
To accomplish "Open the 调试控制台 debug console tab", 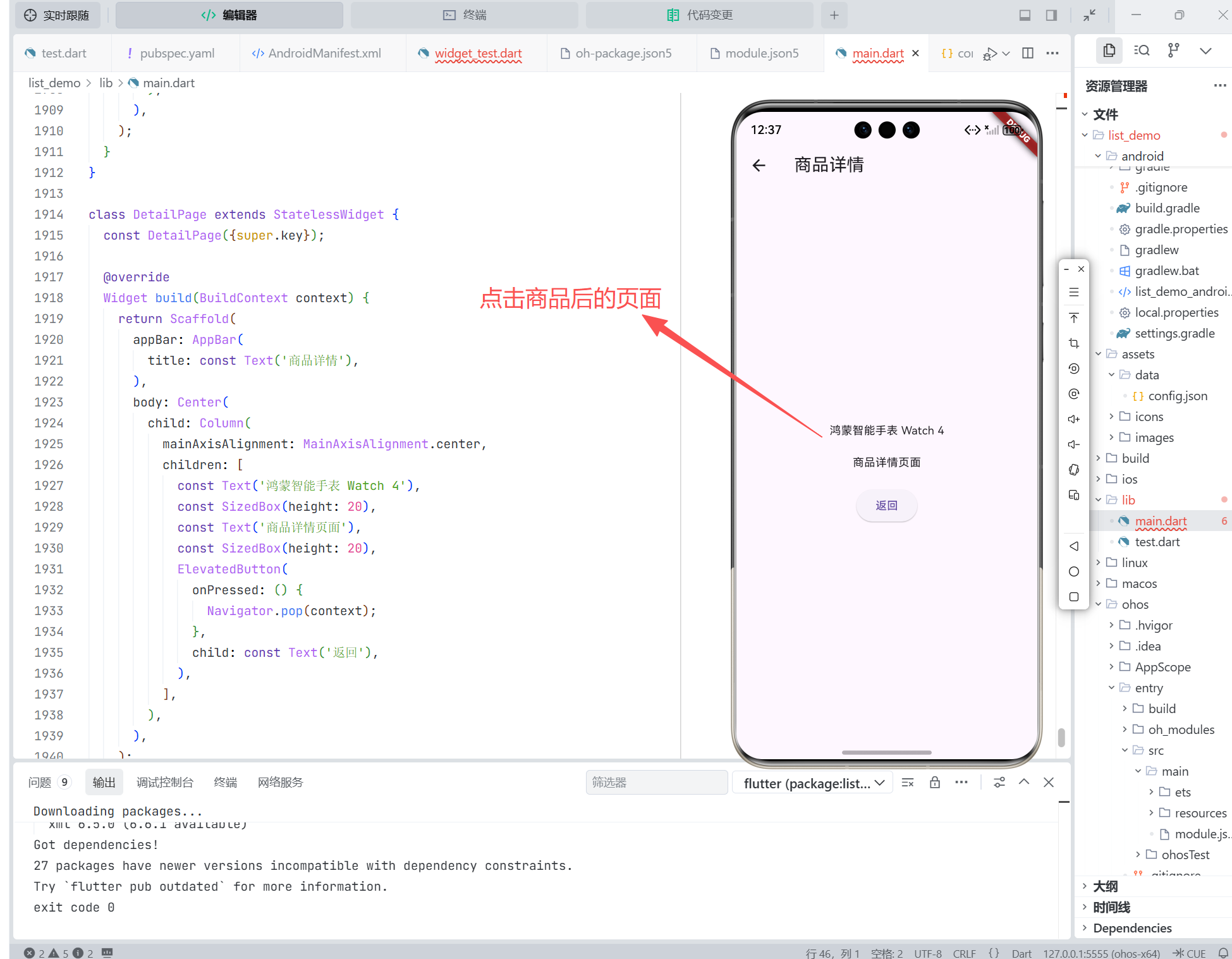I will pyautogui.click(x=164, y=783).
